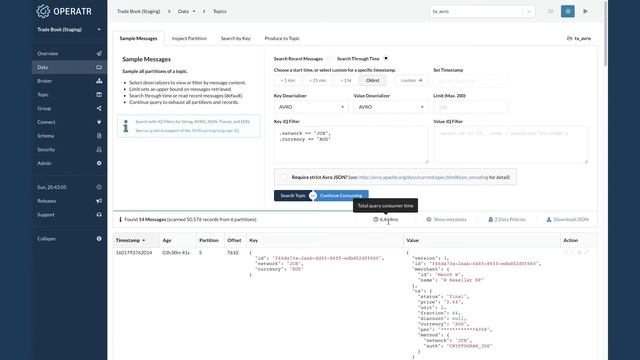Click the info icon next to Found 14 Messages
Image resolution: width=640 pixels, height=360 pixels.
(120, 220)
